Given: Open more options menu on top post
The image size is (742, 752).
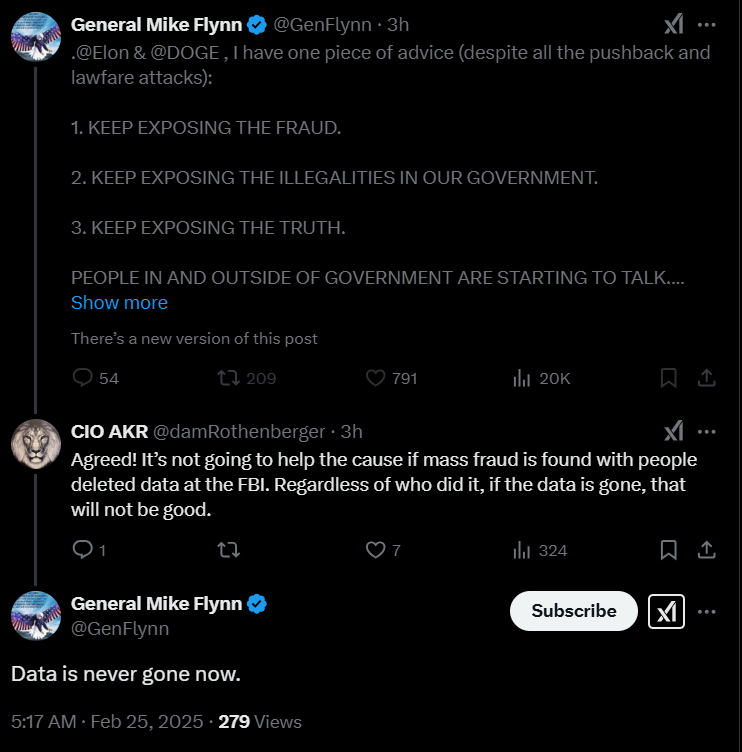Looking at the screenshot, I should [x=706, y=25].
